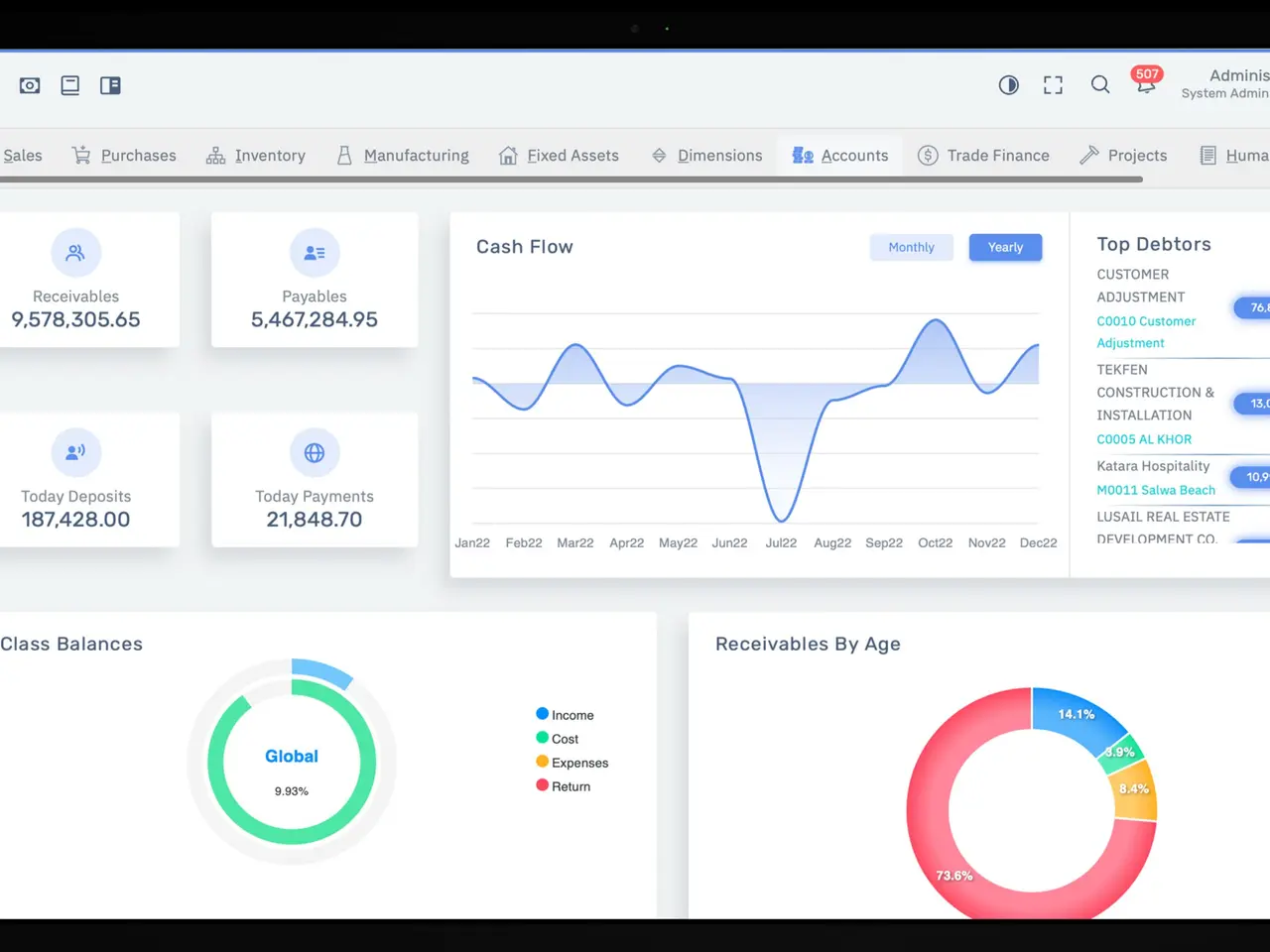Image resolution: width=1270 pixels, height=952 pixels.
Task: Expand the Trade Finance menu
Action: (x=983, y=156)
